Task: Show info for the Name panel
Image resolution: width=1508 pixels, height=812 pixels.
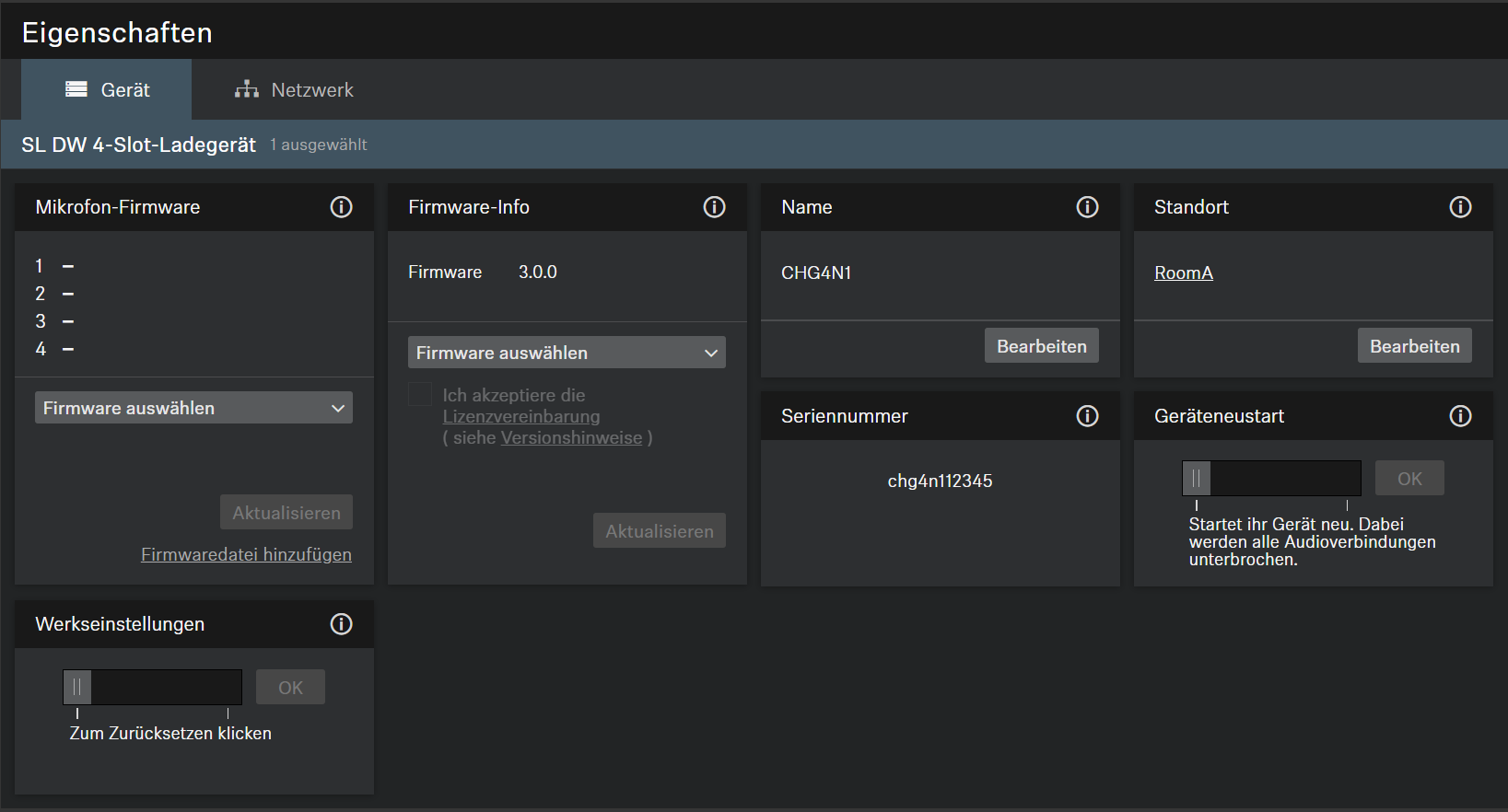Action: pos(1087,207)
